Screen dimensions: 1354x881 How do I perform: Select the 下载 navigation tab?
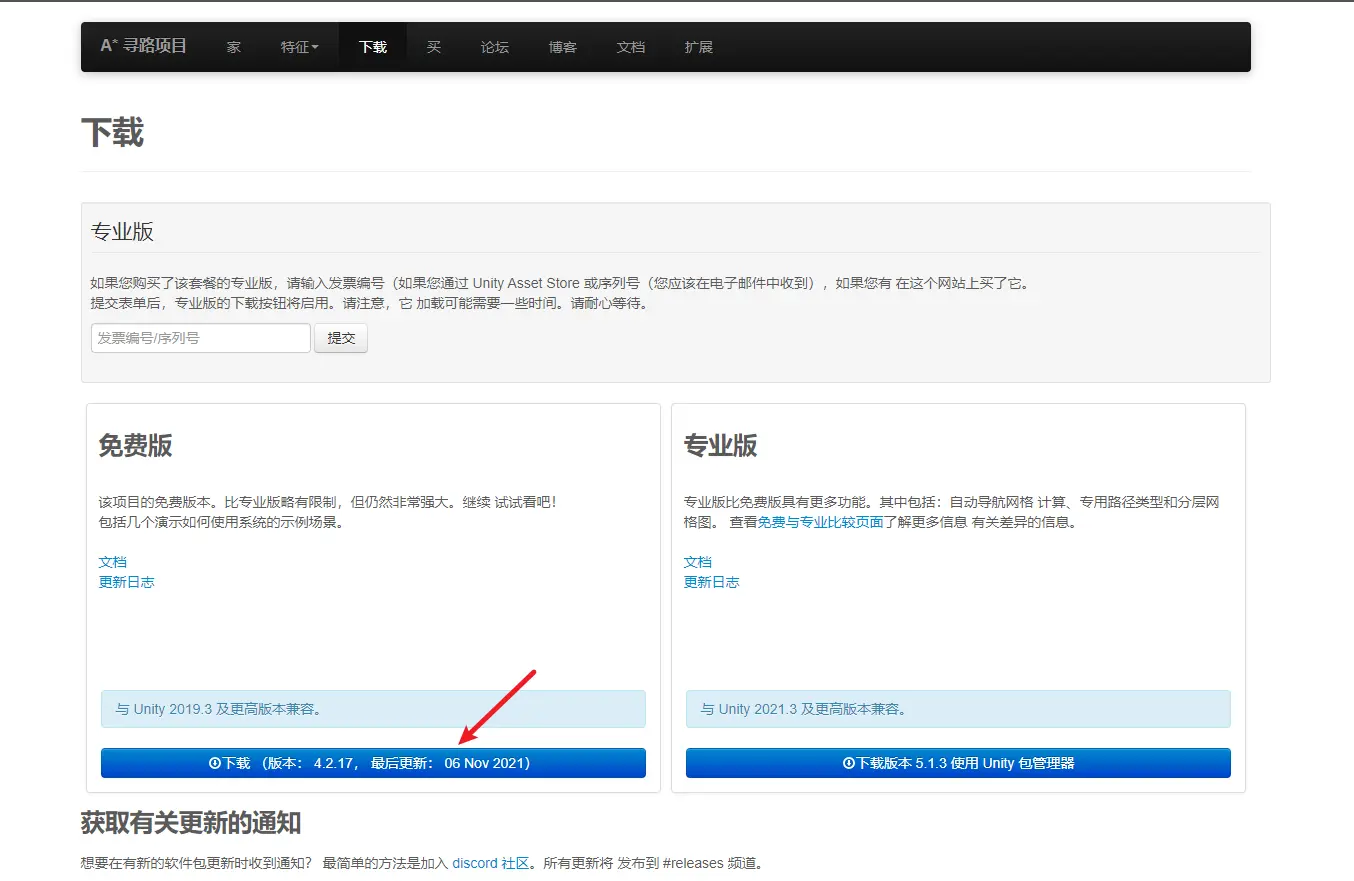(x=373, y=47)
